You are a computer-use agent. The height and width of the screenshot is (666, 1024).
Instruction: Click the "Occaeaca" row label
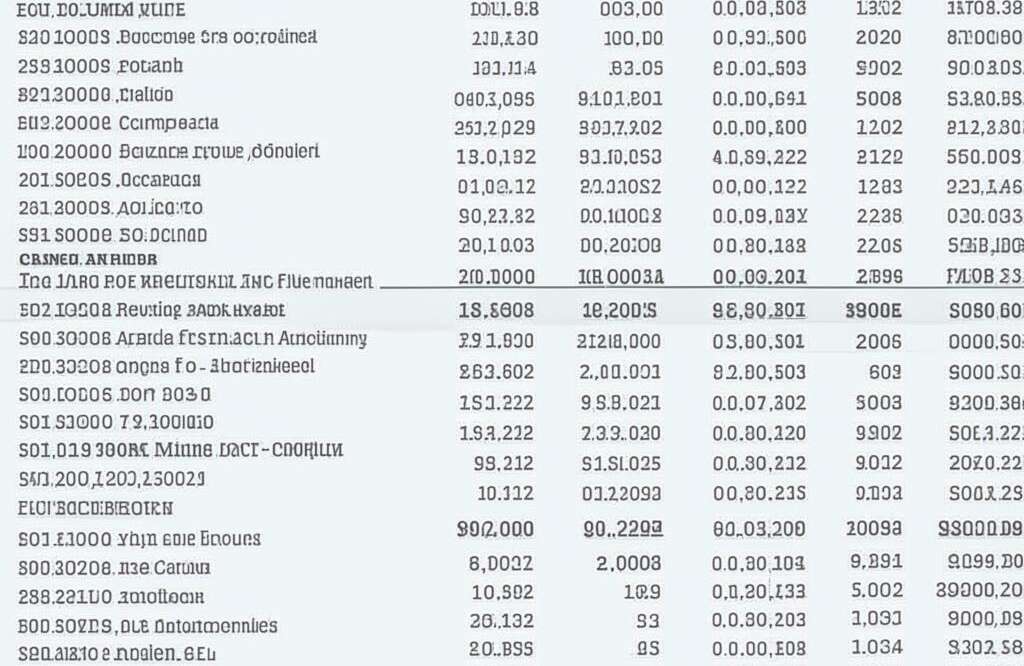(160, 180)
